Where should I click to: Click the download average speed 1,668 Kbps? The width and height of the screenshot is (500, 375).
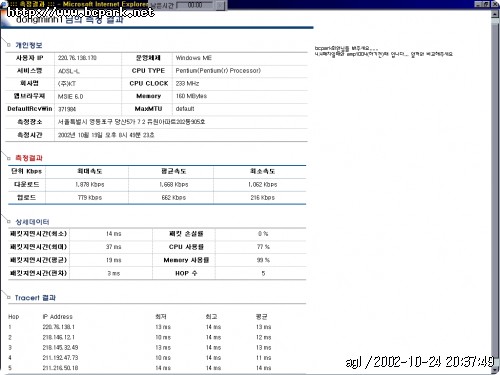pos(174,184)
